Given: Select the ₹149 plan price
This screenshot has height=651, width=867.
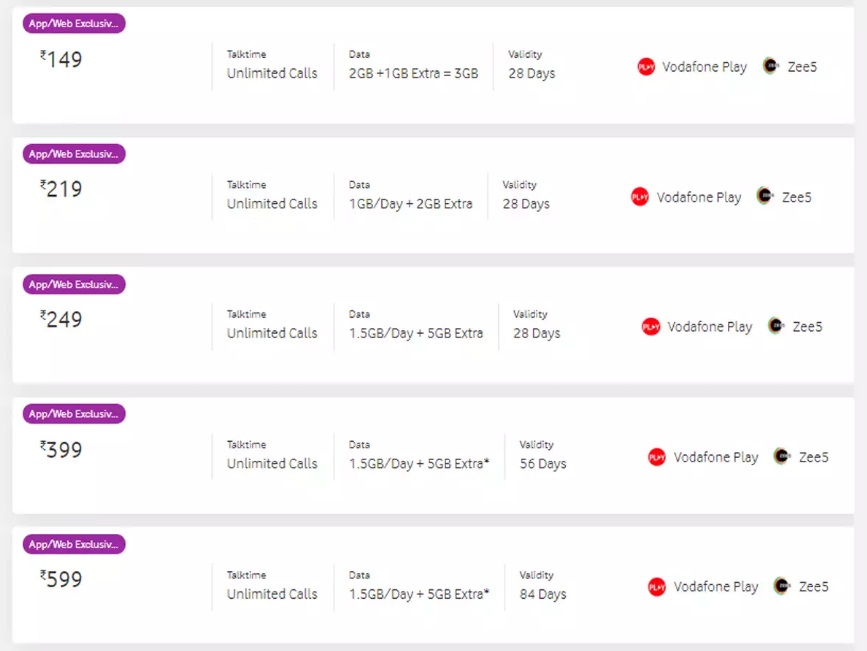Looking at the screenshot, I should click(62, 60).
